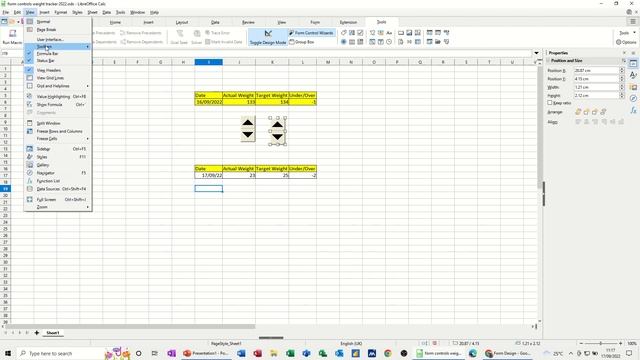Click the Task View taskbar icon
Viewport: 640px width, 360px height.
154,353
